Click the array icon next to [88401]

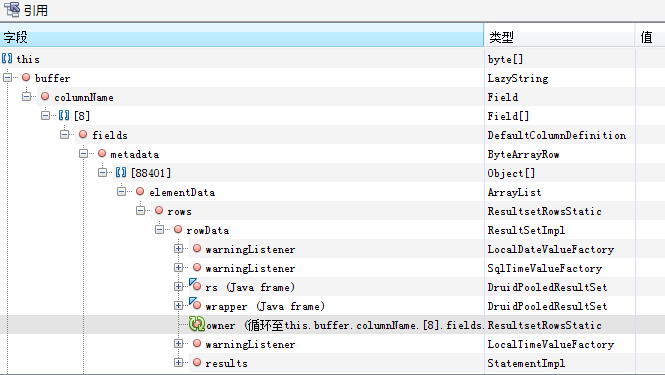[x=121, y=172]
